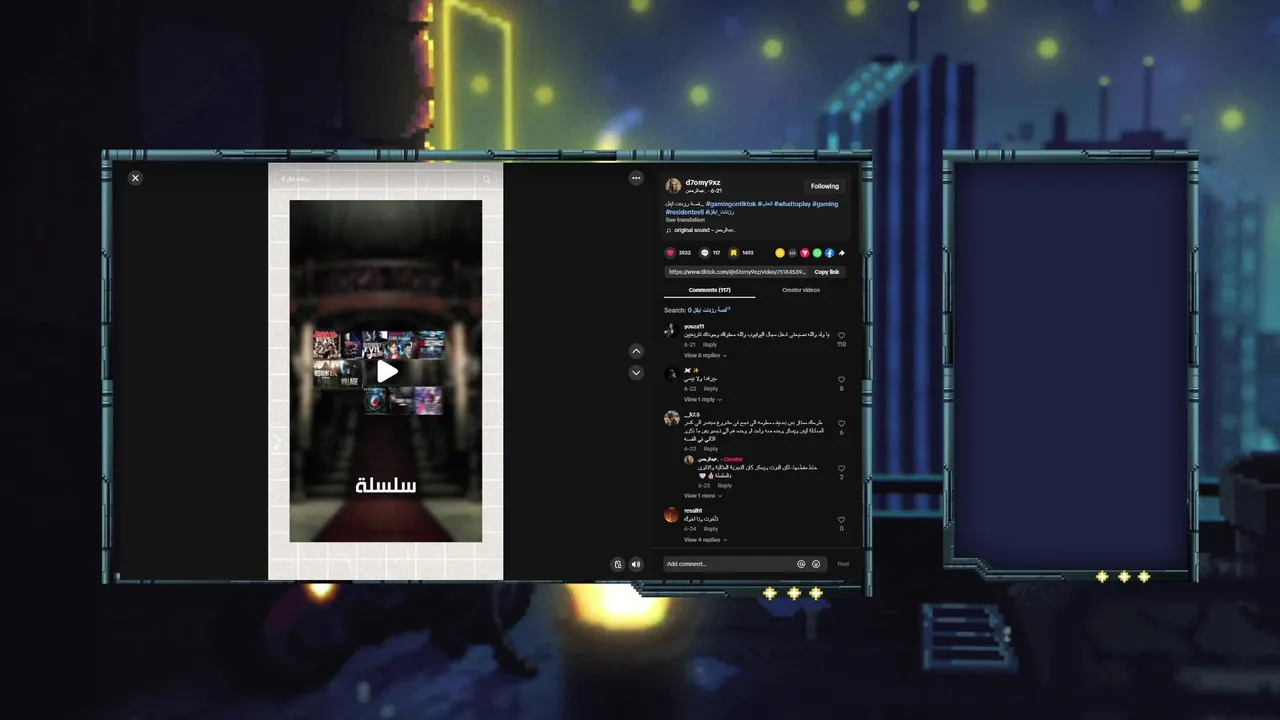
Task: Save the video with the bookmark icon
Action: click(x=733, y=253)
